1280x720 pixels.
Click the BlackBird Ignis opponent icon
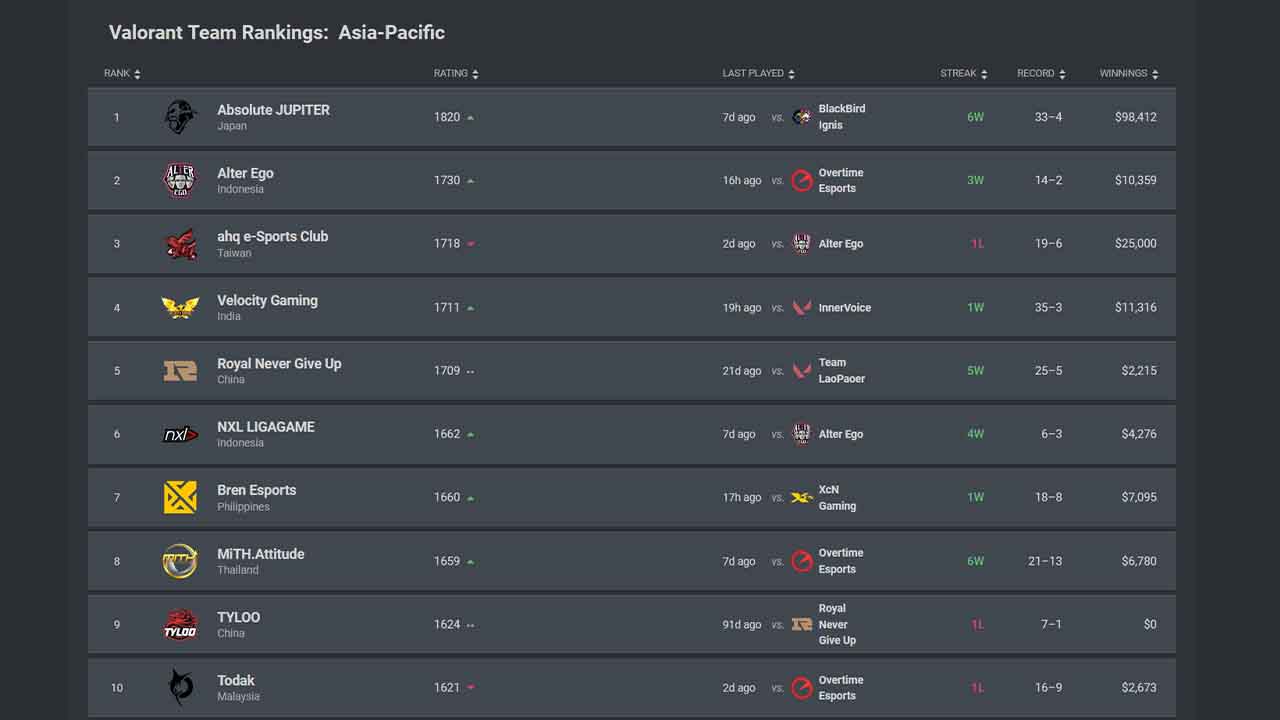pos(801,116)
